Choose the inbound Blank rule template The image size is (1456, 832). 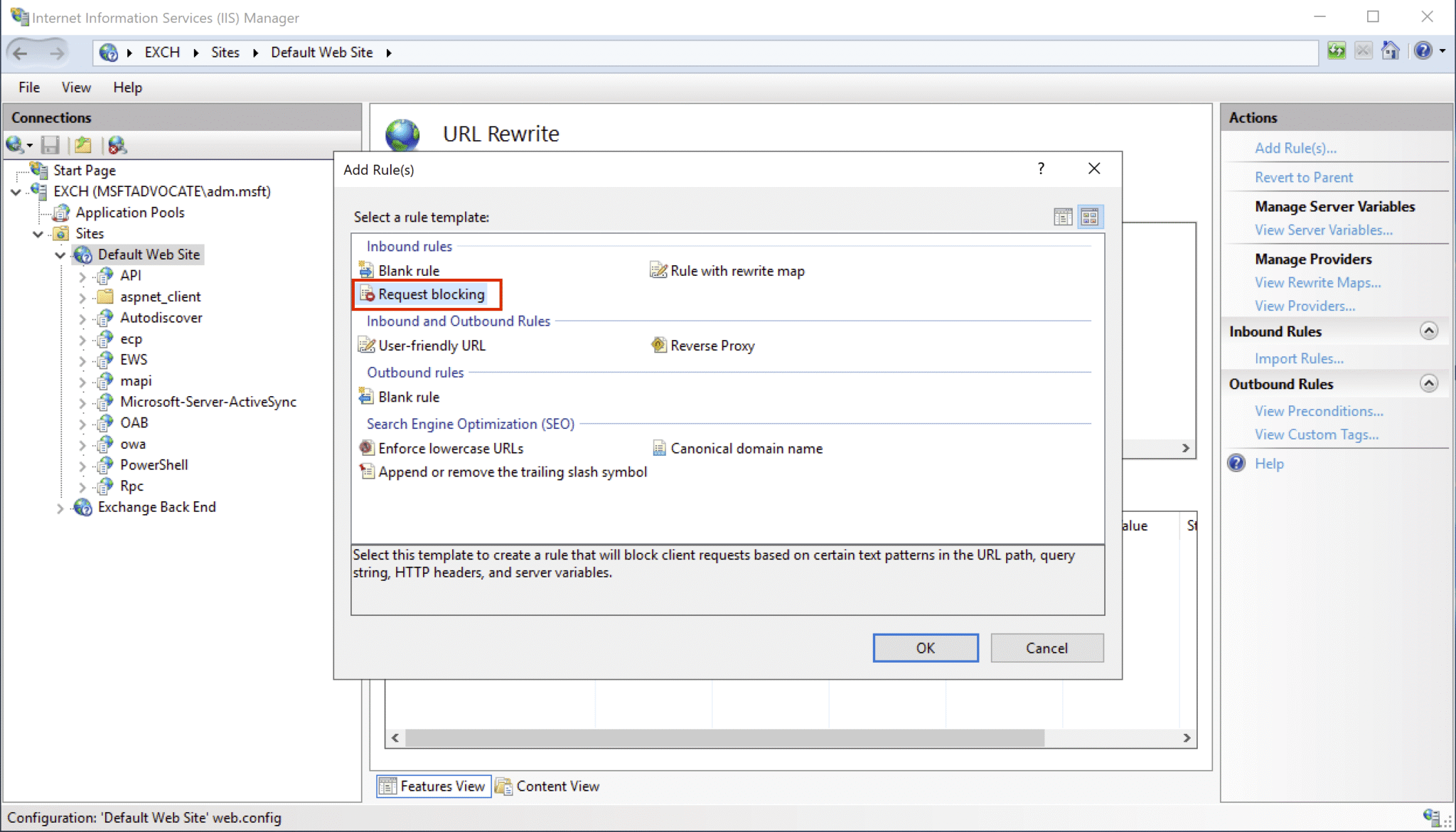click(408, 270)
